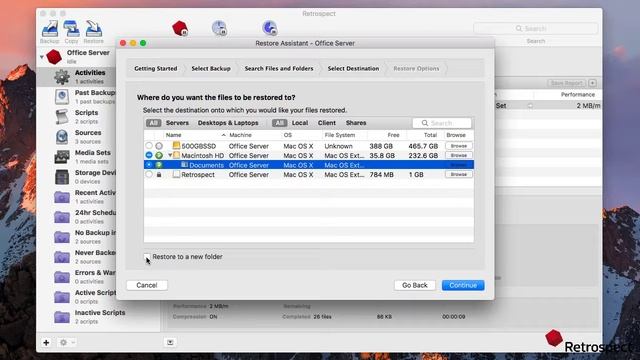The width and height of the screenshot is (640, 360).
Task: Click the 232.6 GB total value
Action: [x=423, y=155]
